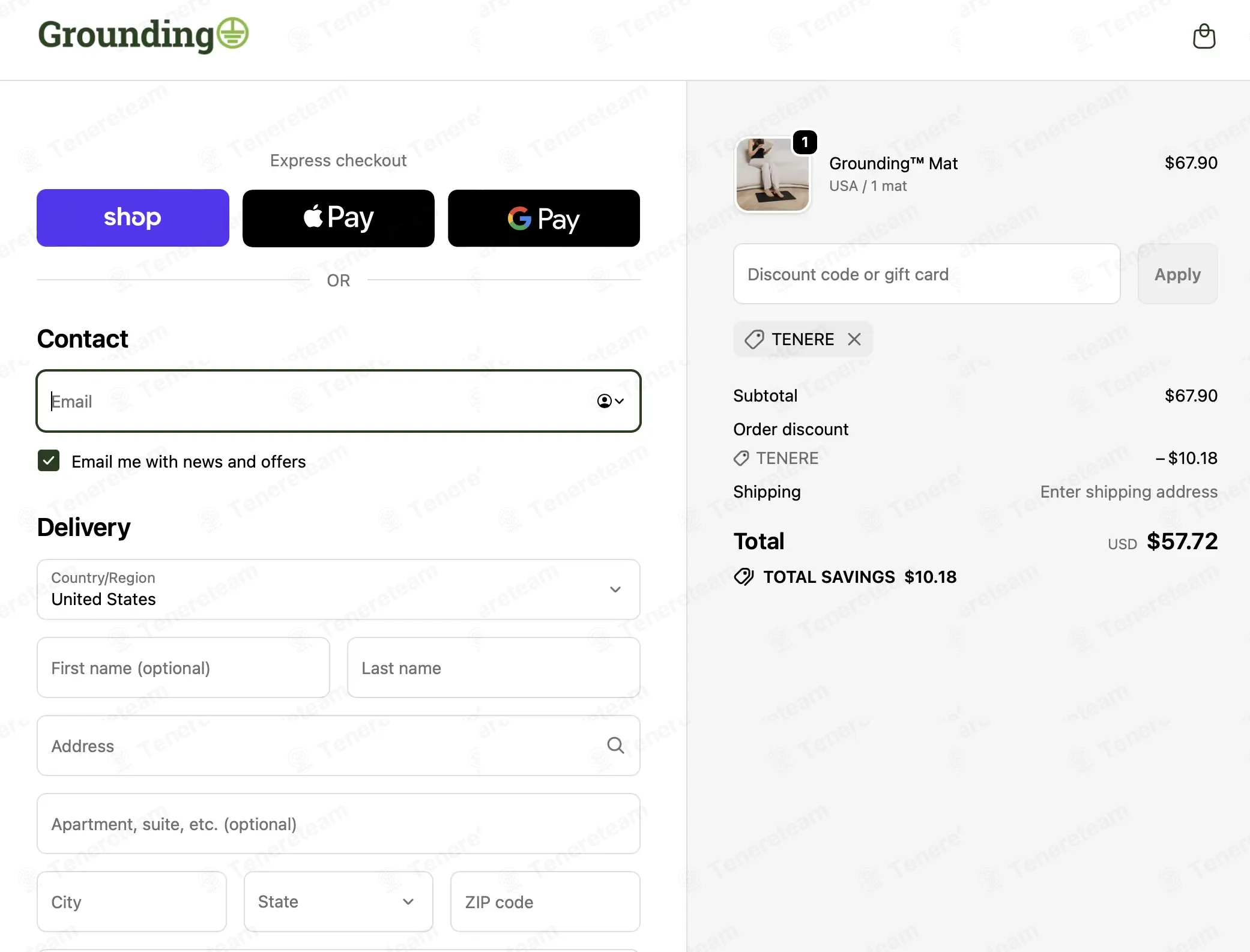The width and height of the screenshot is (1250, 952).
Task: Click the Express checkout heading
Action: click(x=338, y=160)
